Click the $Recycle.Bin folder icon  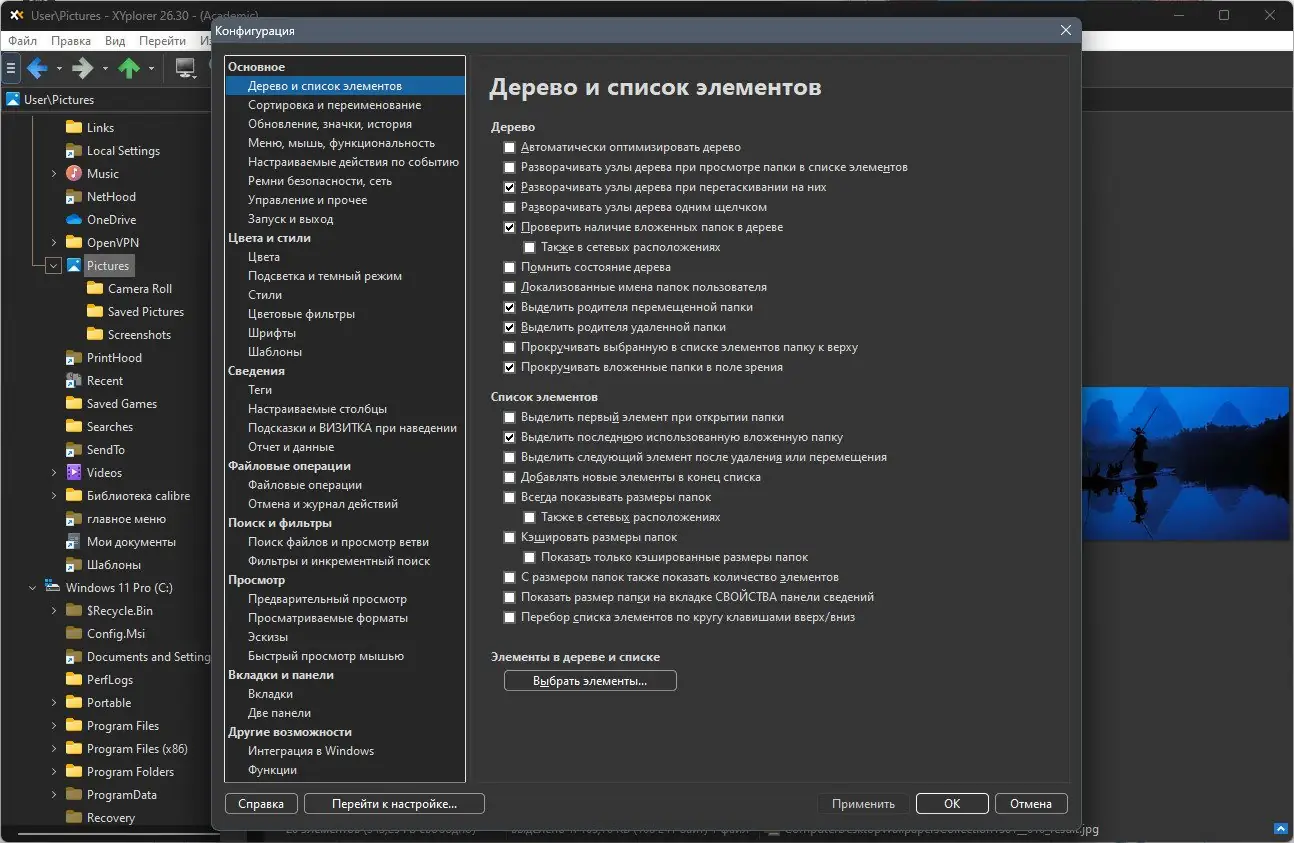[x=73, y=611]
